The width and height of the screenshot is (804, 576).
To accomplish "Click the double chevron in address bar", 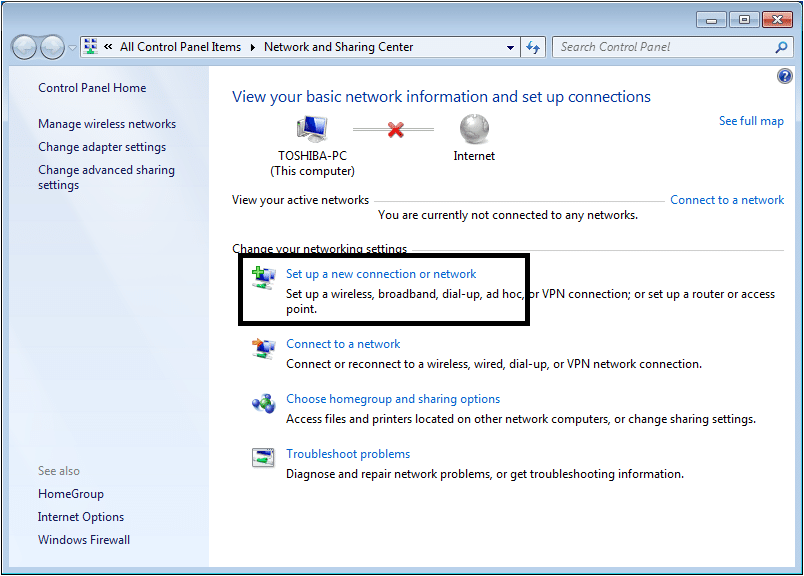I will click(x=108, y=47).
